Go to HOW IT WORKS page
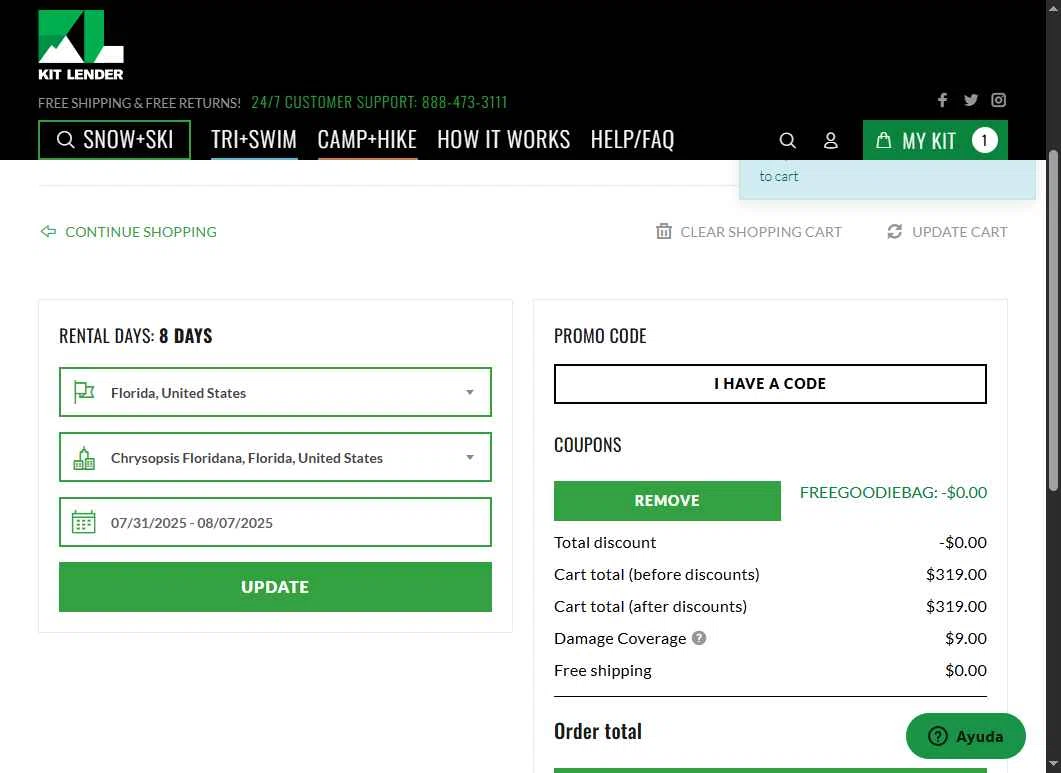Viewport: 1061px width, 773px height. (x=503, y=139)
